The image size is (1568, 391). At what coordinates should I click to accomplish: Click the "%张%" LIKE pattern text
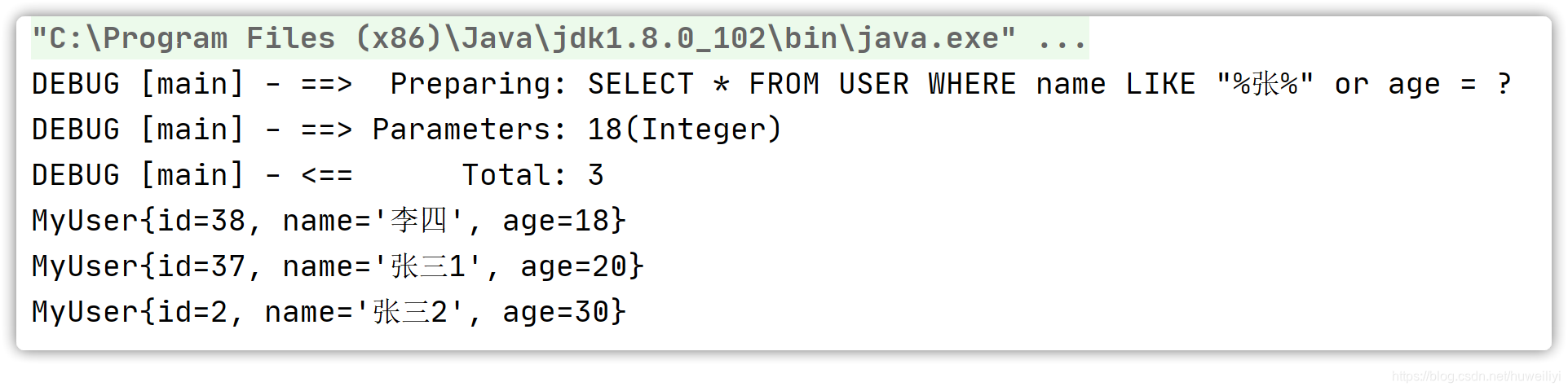click(x=1265, y=84)
